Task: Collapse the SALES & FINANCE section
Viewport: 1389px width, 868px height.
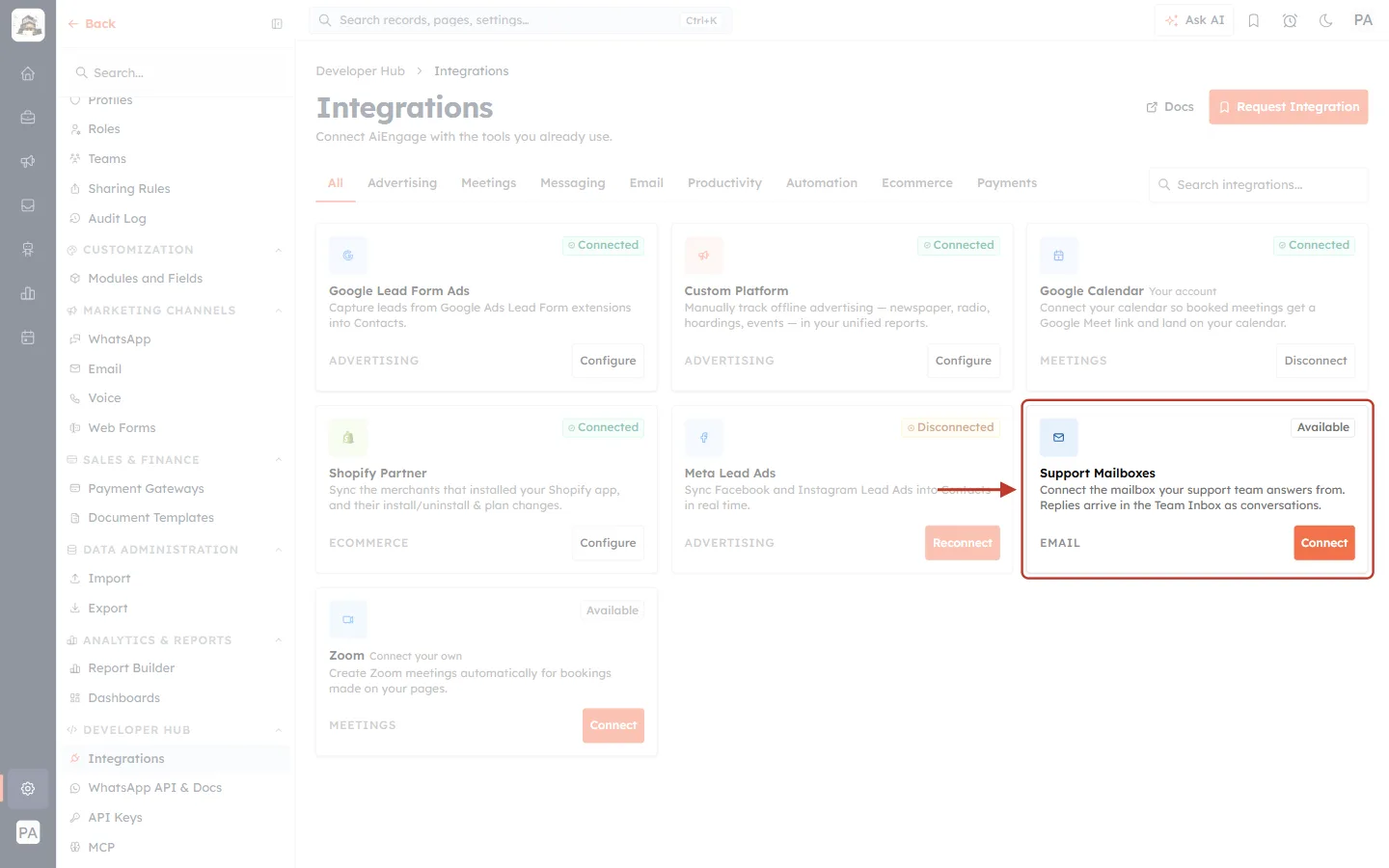Action: coord(279,460)
